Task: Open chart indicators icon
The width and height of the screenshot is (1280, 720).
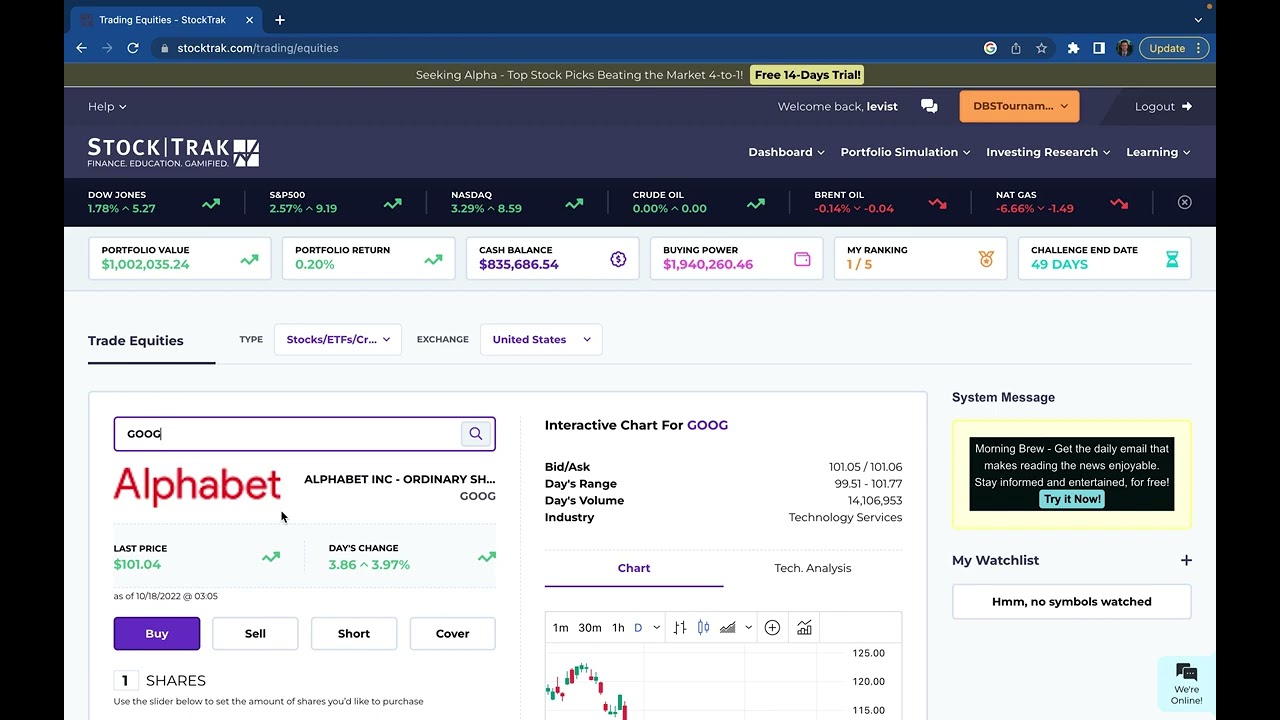Action: pos(804,628)
